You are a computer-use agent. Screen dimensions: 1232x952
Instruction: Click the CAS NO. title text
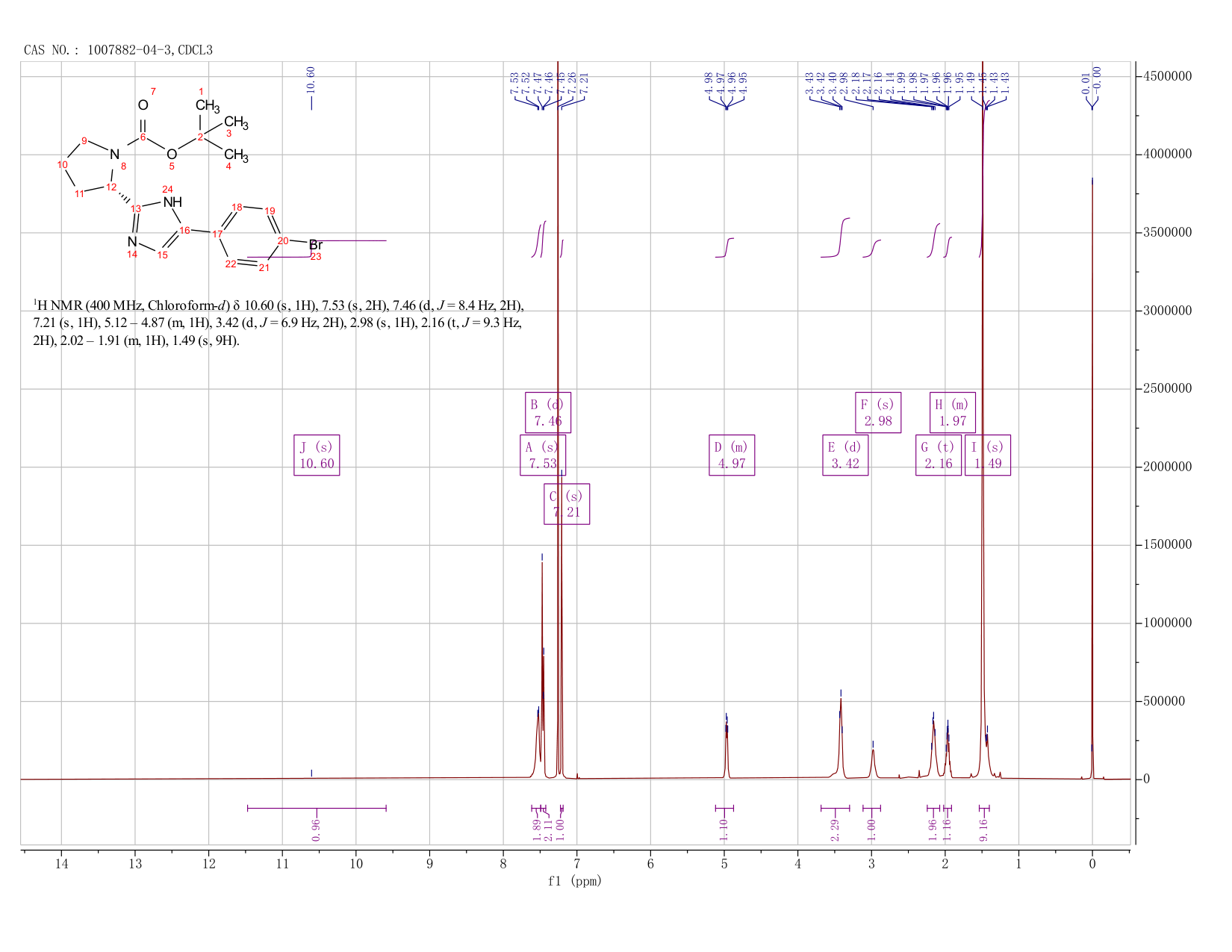pos(118,50)
